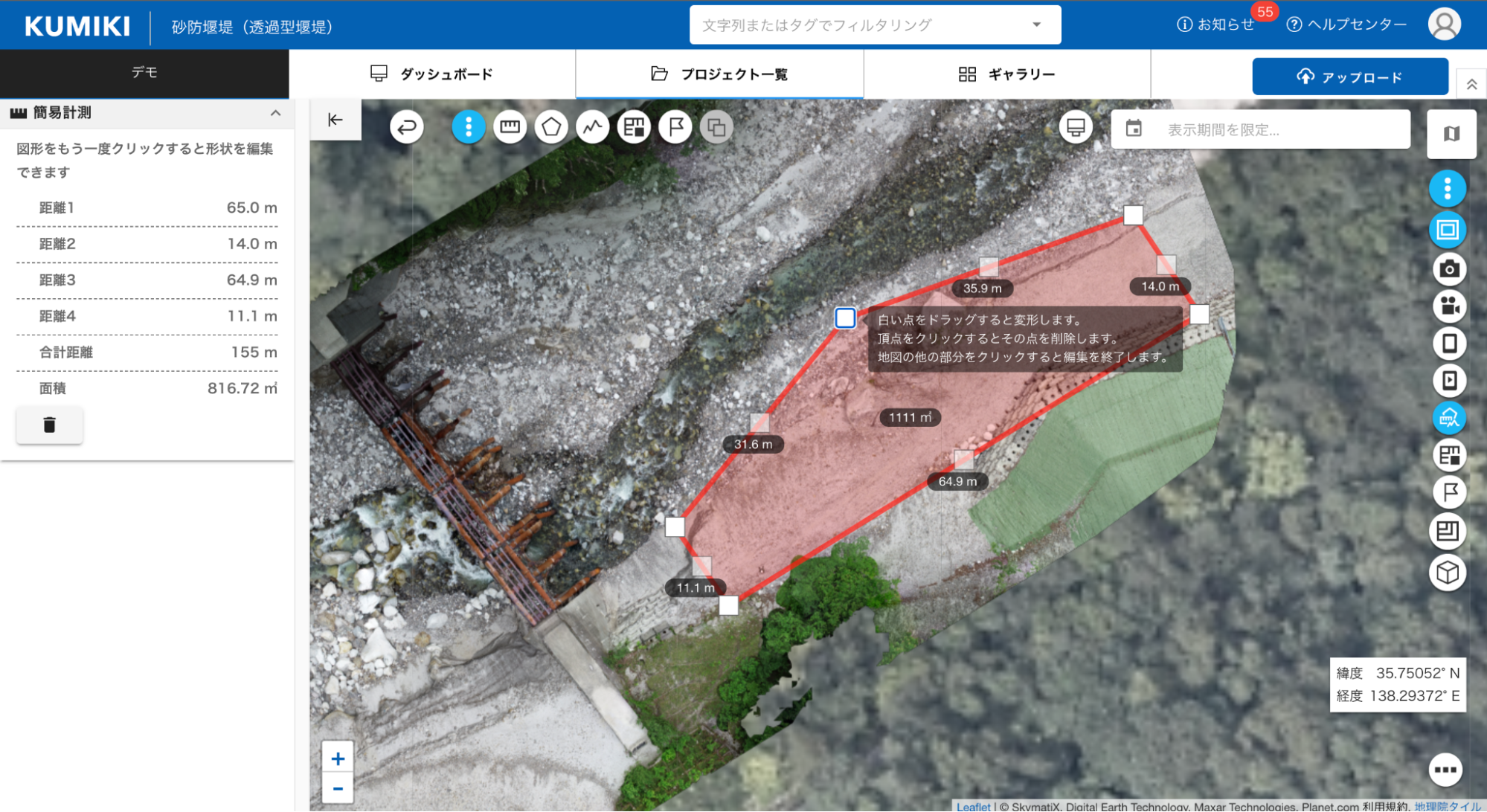
Task: Toggle the play document layer icon
Action: (1449, 380)
